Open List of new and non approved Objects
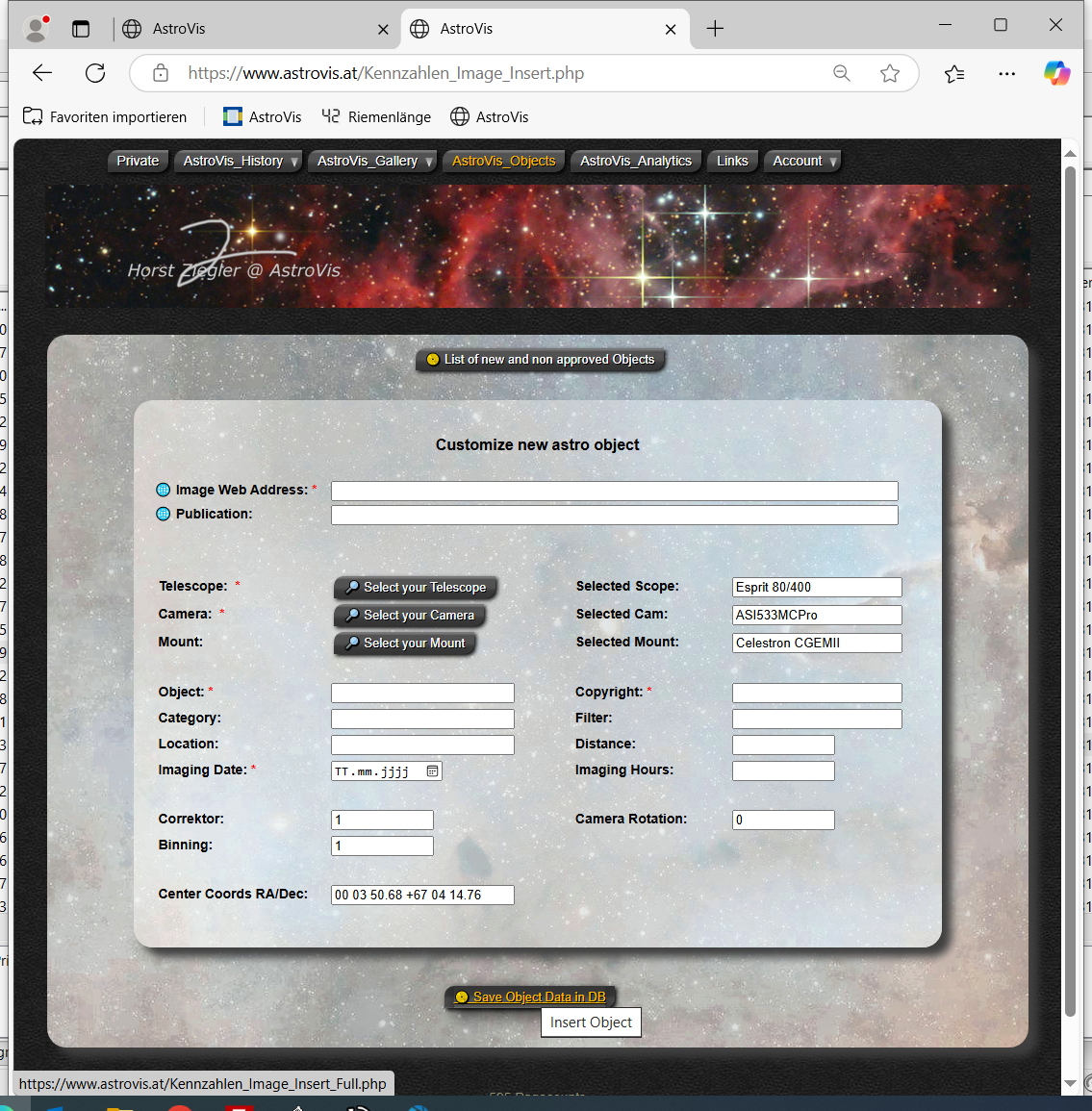 (541, 359)
